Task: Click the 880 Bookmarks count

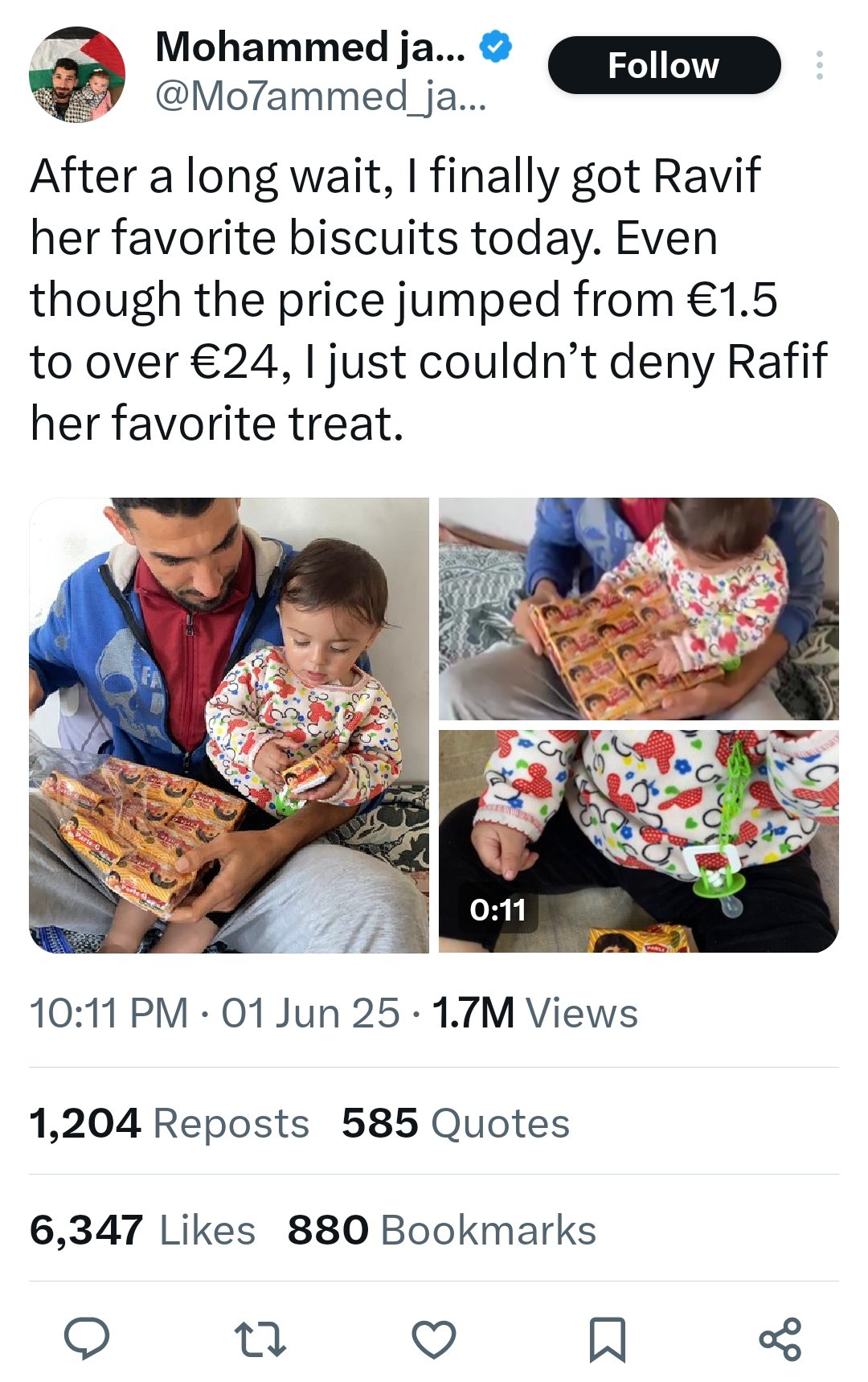Action: point(441,1229)
